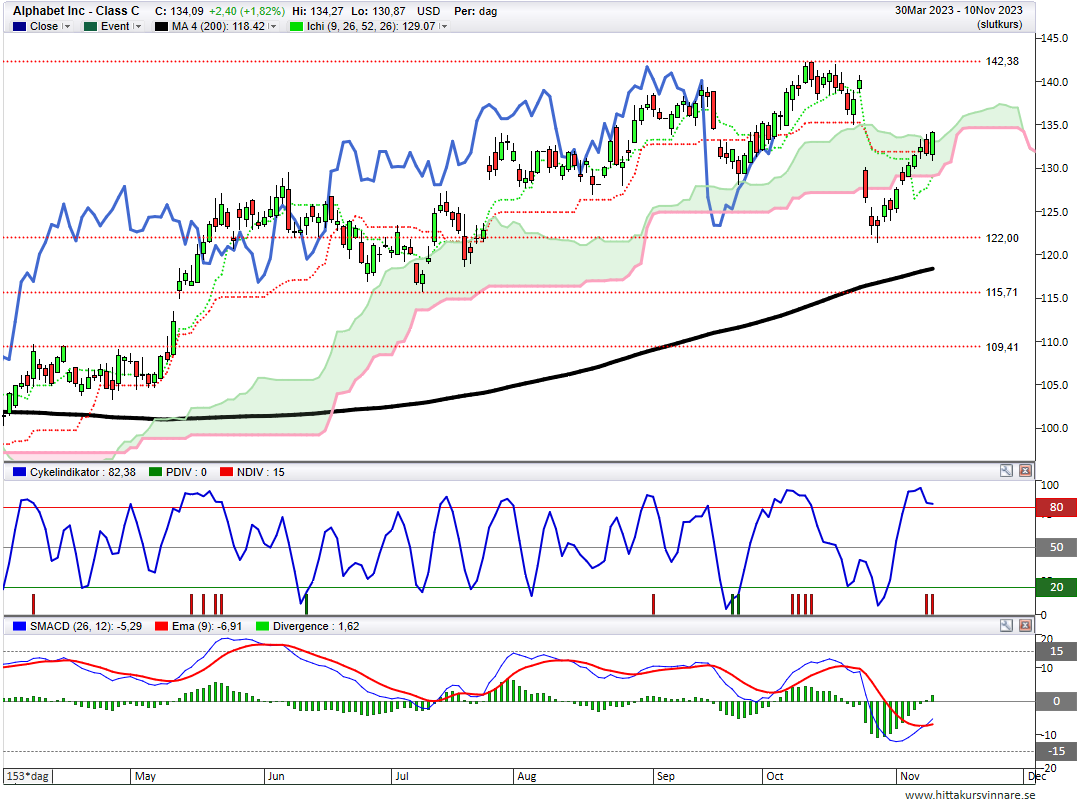The height and width of the screenshot is (800, 1080).
Task: Click the Nov month on the time axis
Action: point(910,777)
